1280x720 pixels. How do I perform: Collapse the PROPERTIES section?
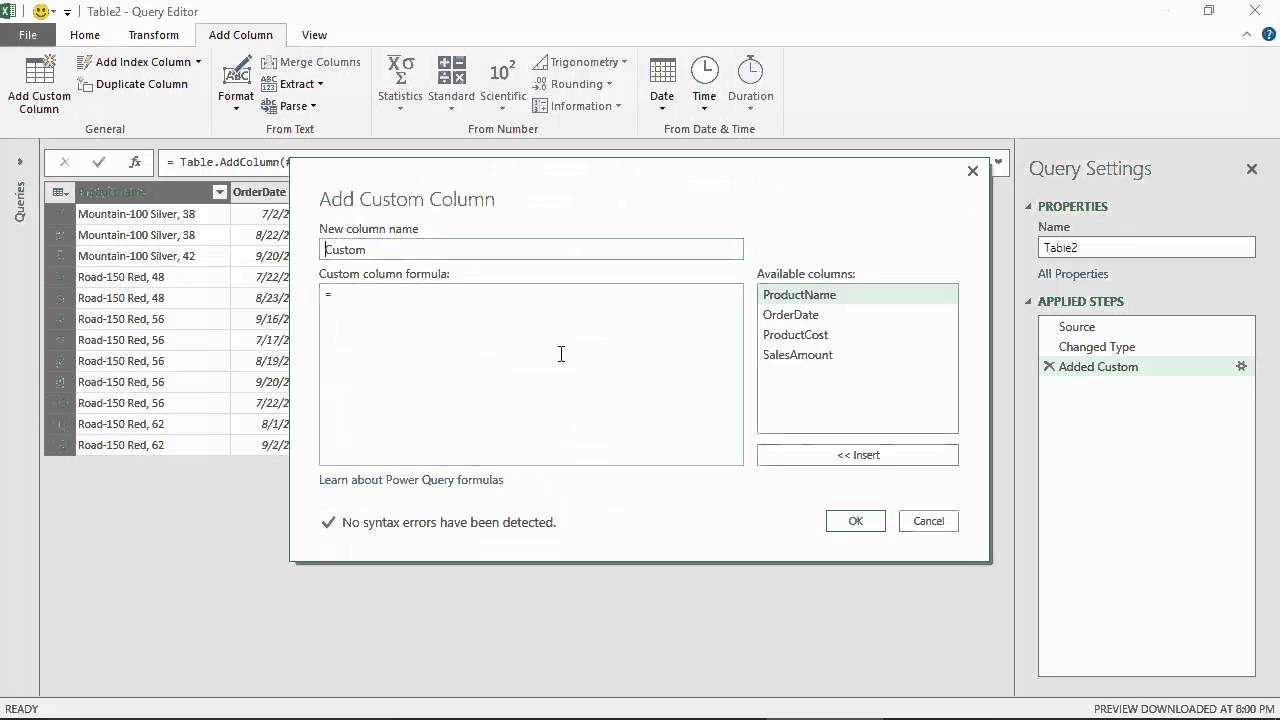pos(1028,207)
